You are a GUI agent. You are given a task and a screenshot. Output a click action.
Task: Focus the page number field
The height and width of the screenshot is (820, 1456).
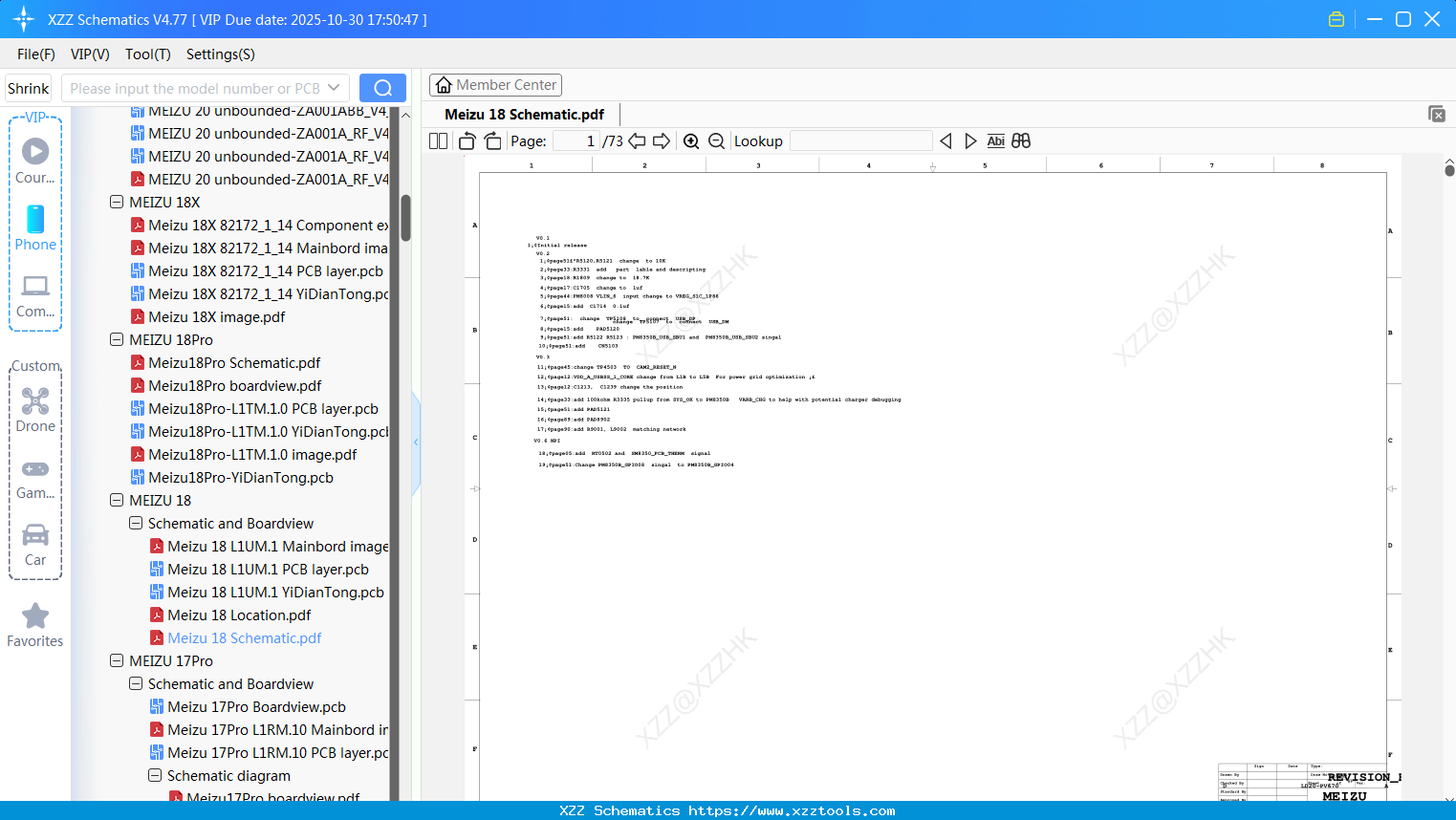coord(576,140)
